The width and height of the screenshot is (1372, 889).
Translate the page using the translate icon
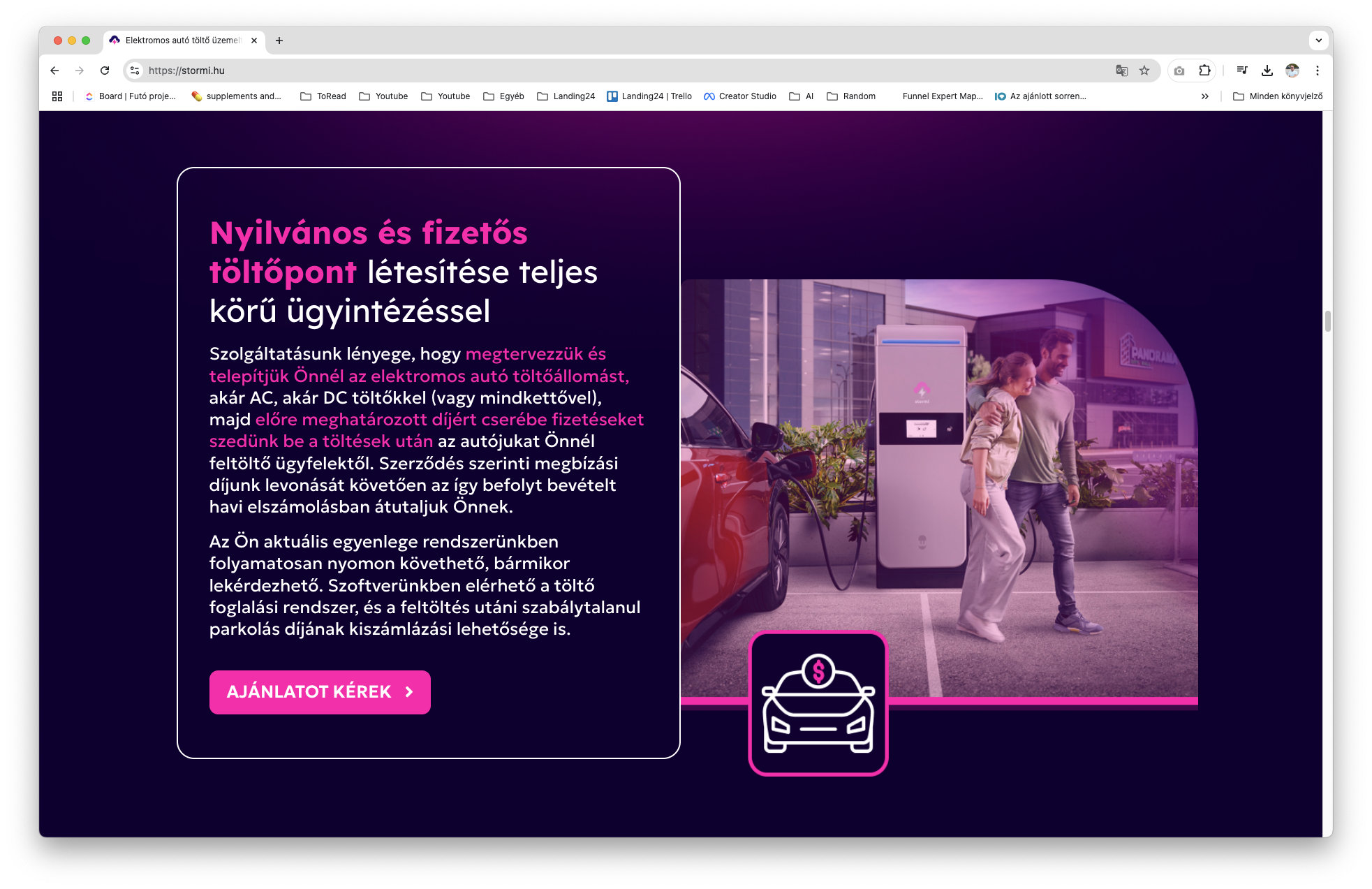[1122, 71]
